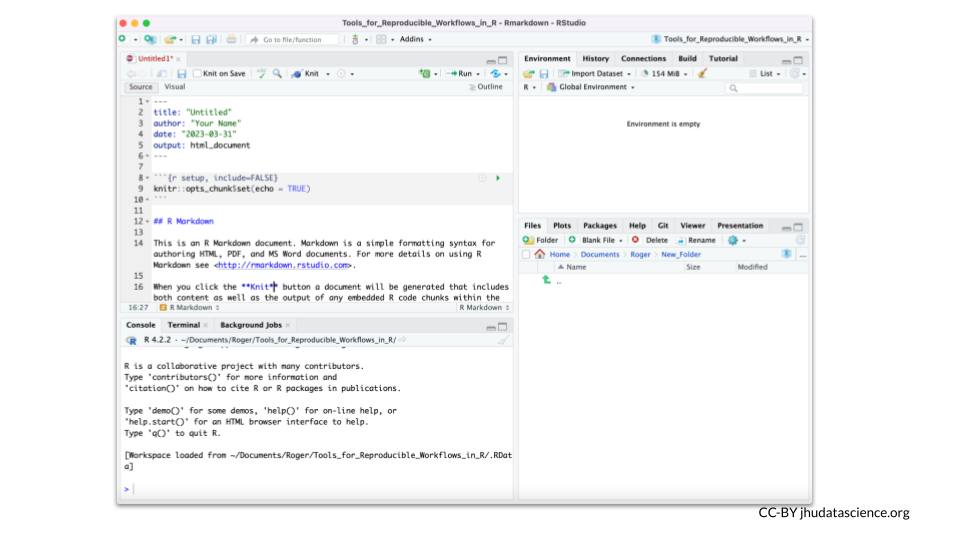This screenshot has width=960, height=540.
Task: Click the version control Git icon
Action: (x=355, y=39)
